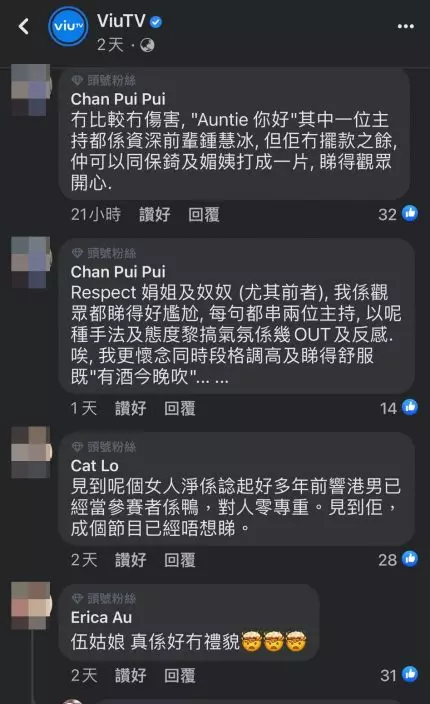Like the Auntie 你好 comment by Chan Pui Pui
Viewport: 430px width, 704px height.
click(x=154, y=215)
